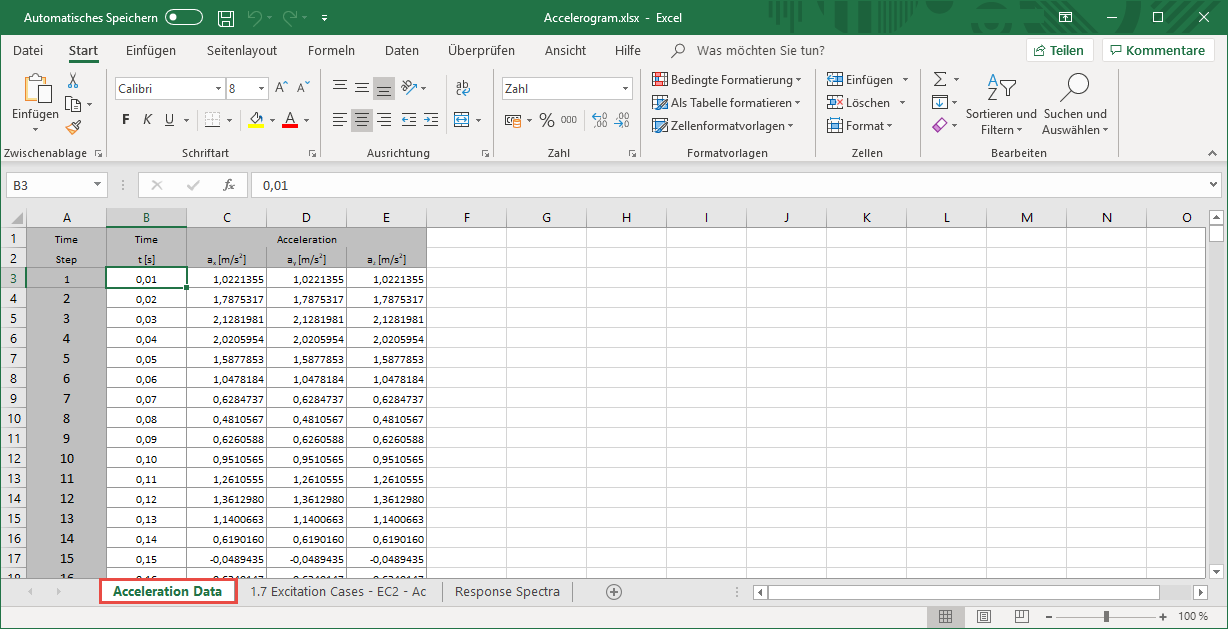Open the Formeln ribbon tab

click(x=331, y=50)
